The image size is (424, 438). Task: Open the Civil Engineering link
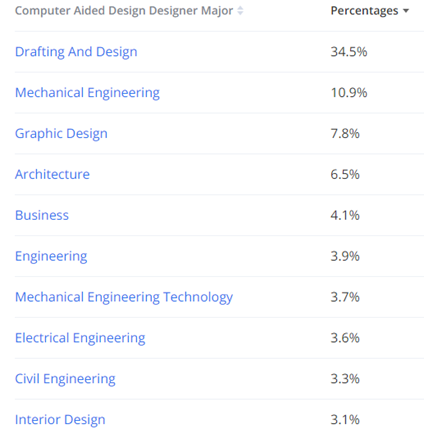(65, 379)
